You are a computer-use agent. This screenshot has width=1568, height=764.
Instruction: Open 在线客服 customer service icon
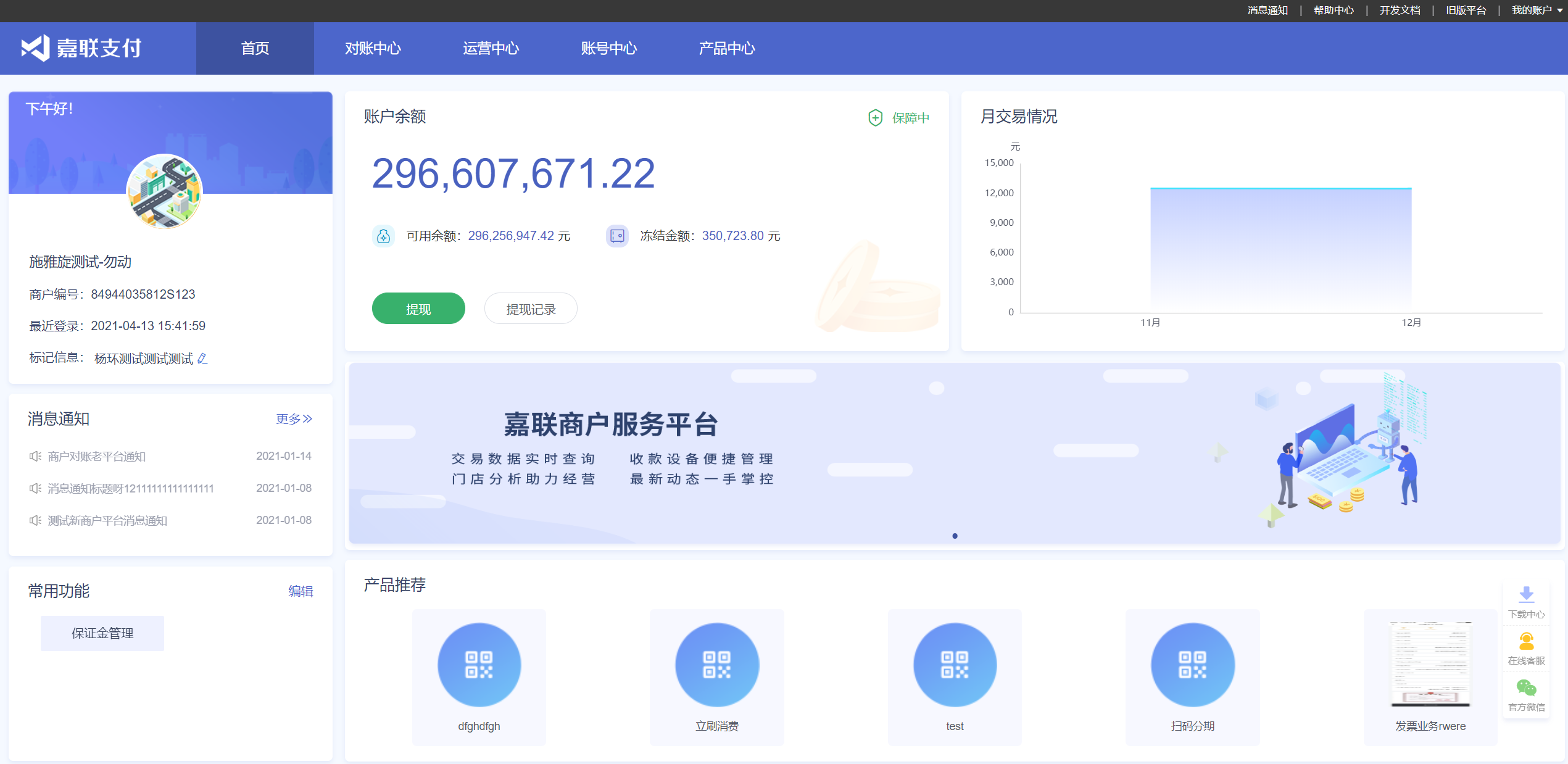point(1526,642)
